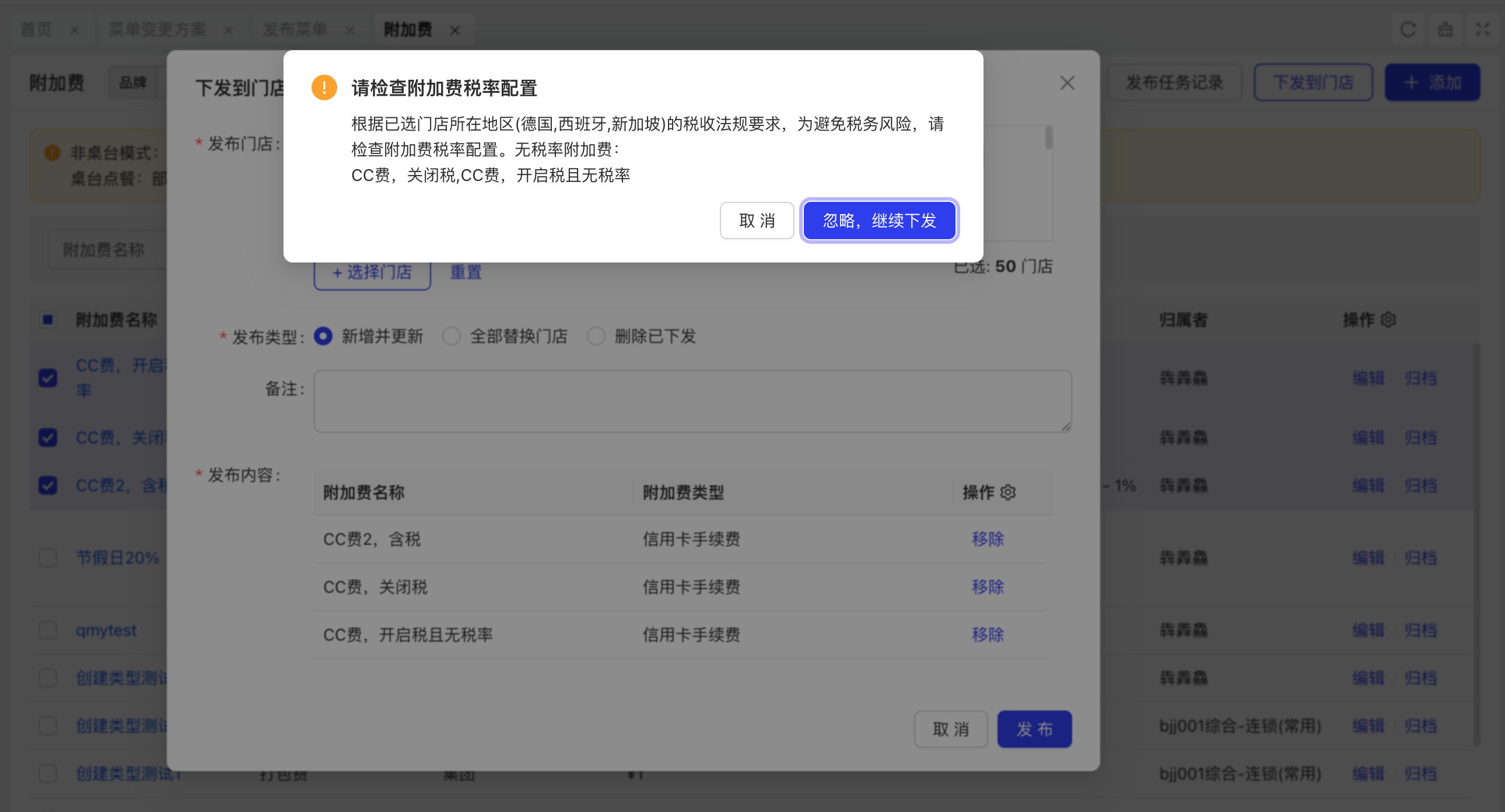Viewport: 1505px width, 812px height.
Task: Uncheck the CC费2 row checkbox
Action: (x=48, y=485)
